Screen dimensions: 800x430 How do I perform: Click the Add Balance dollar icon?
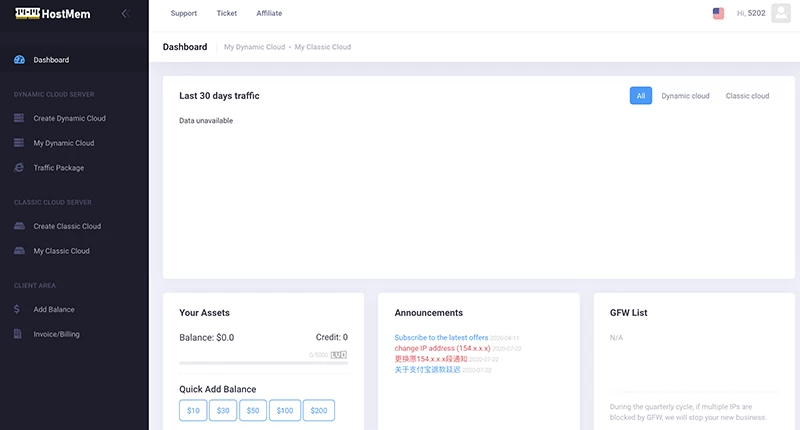(x=18, y=309)
